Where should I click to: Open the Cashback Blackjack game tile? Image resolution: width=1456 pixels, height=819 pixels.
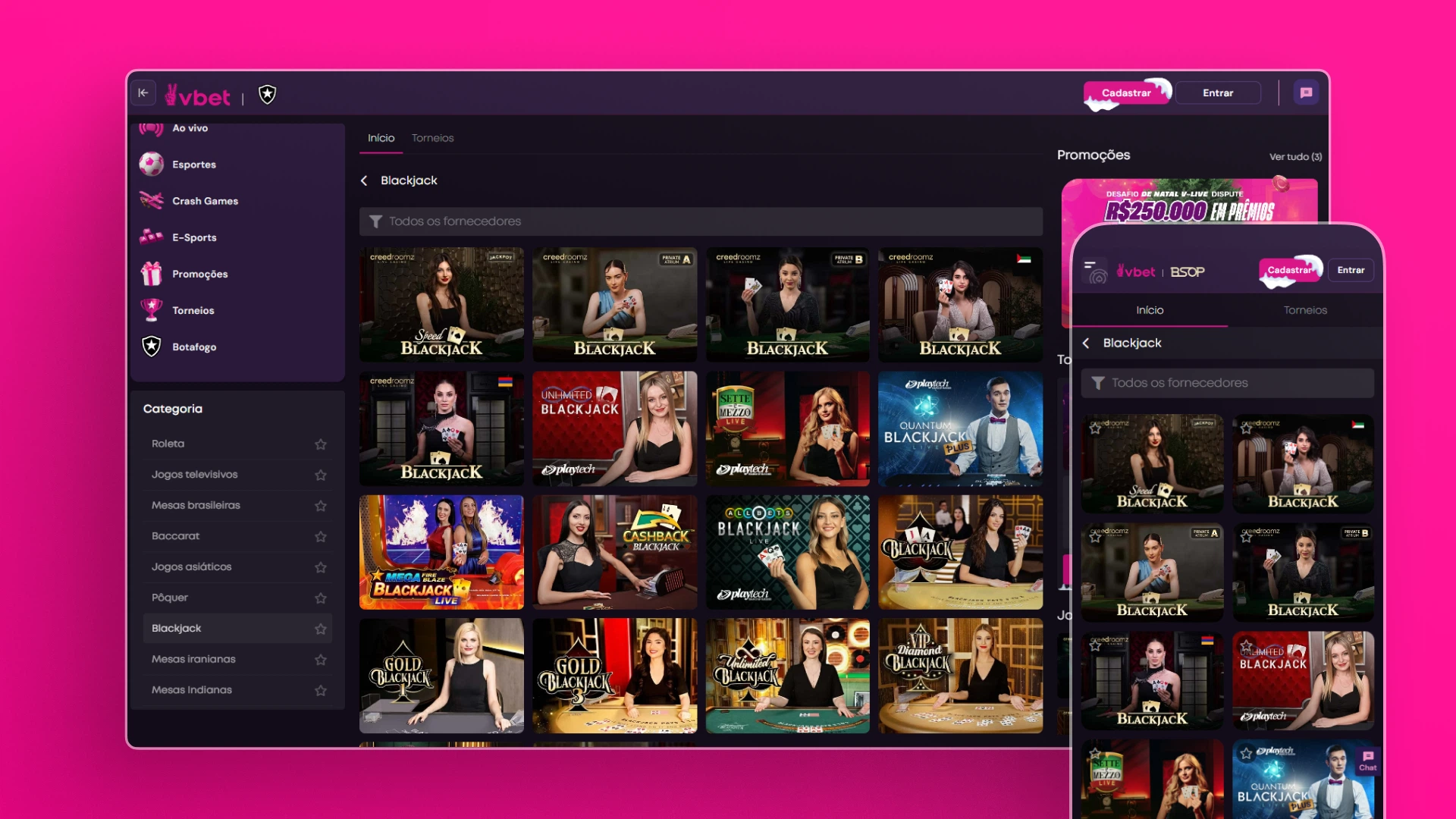point(614,552)
